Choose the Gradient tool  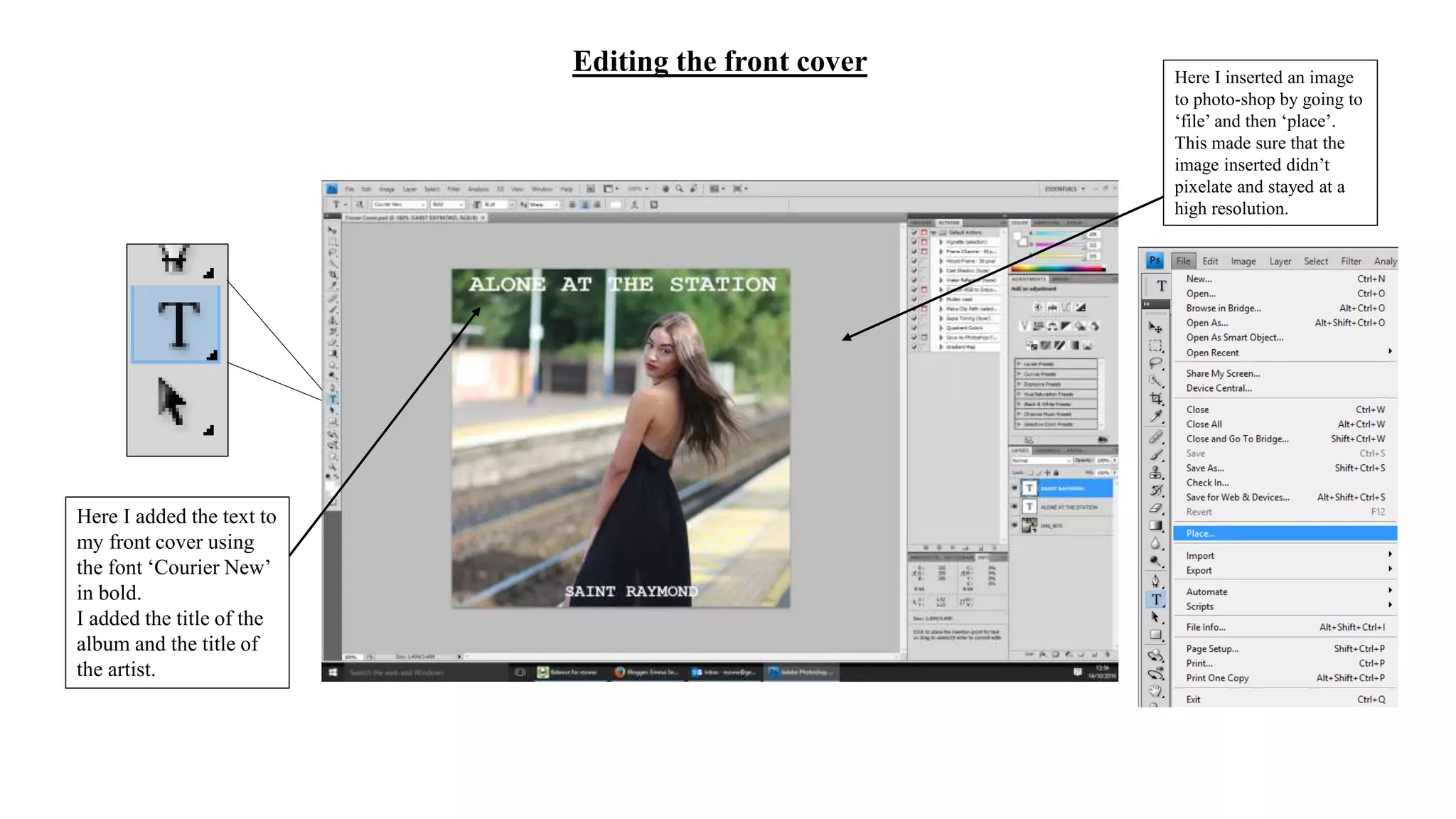pyautogui.click(x=1155, y=526)
